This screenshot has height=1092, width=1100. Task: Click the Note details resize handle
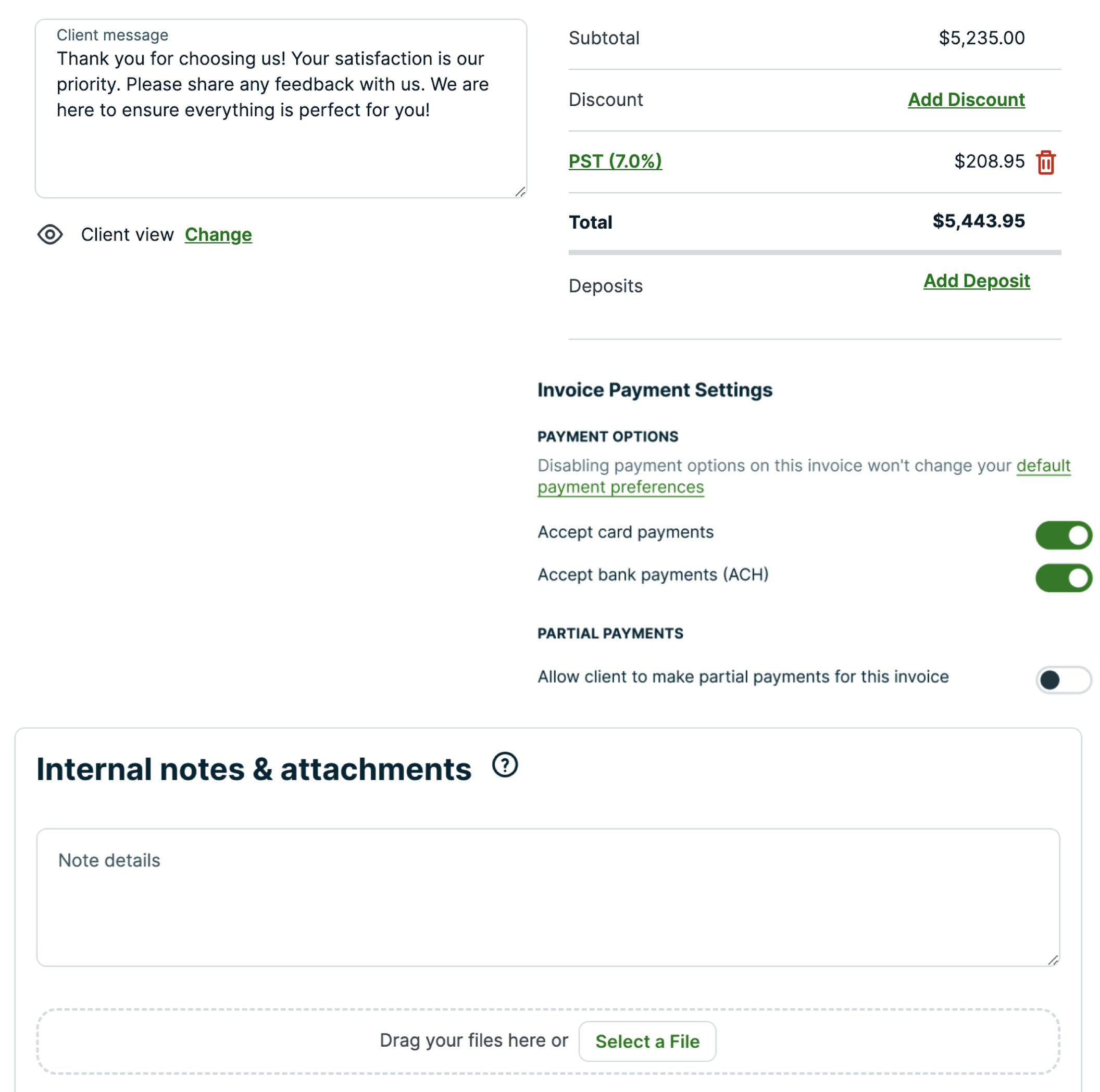[x=1053, y=960]
